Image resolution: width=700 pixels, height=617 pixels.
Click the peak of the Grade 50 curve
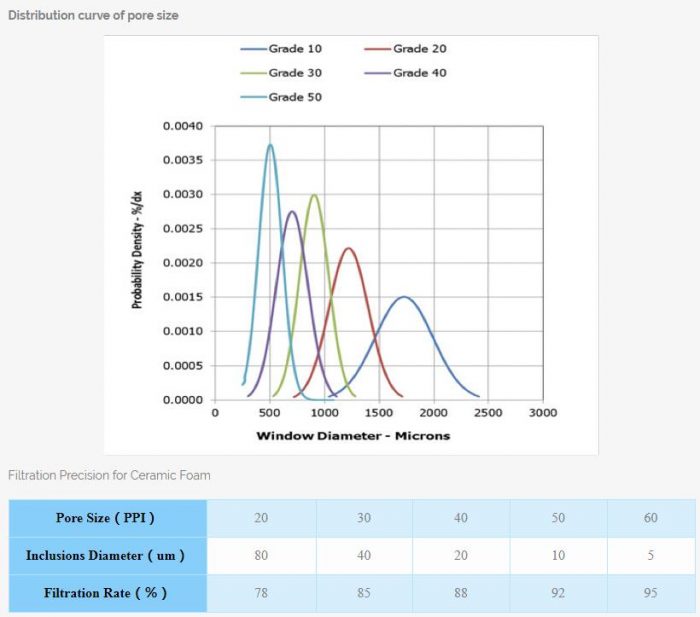270,145
